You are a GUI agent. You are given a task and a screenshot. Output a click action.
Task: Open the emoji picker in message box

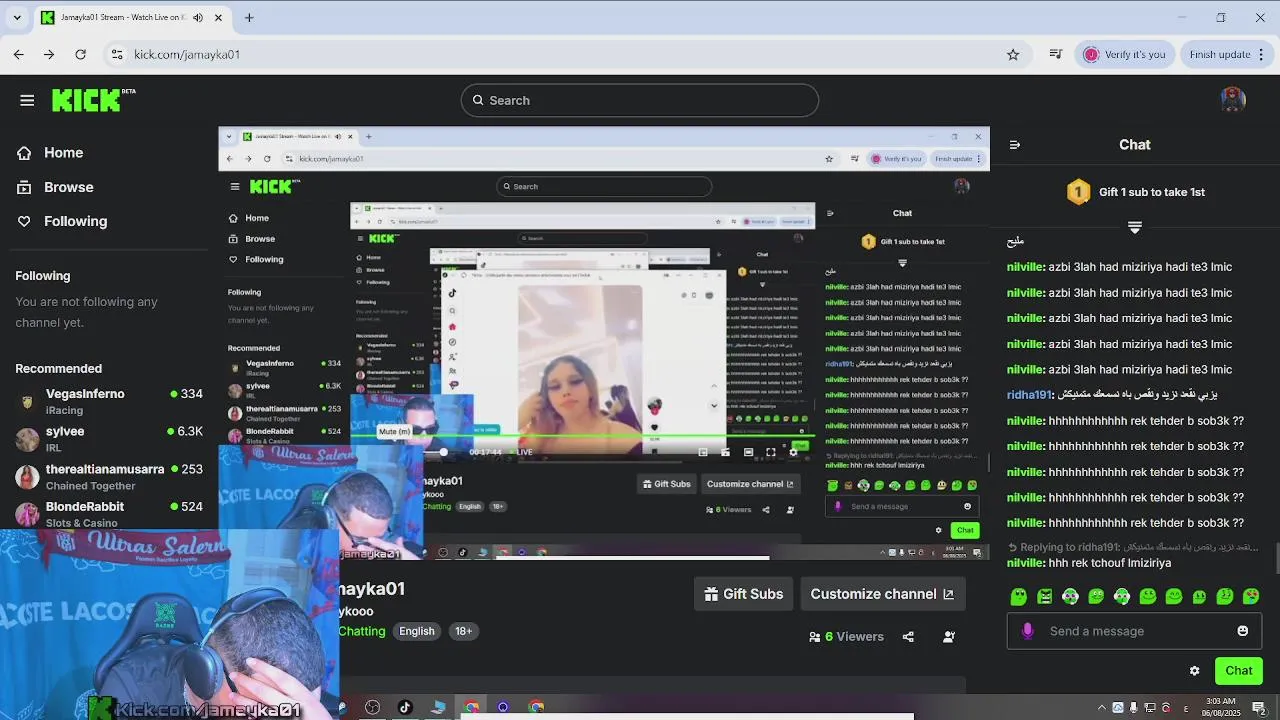(x=1243, y=631)
